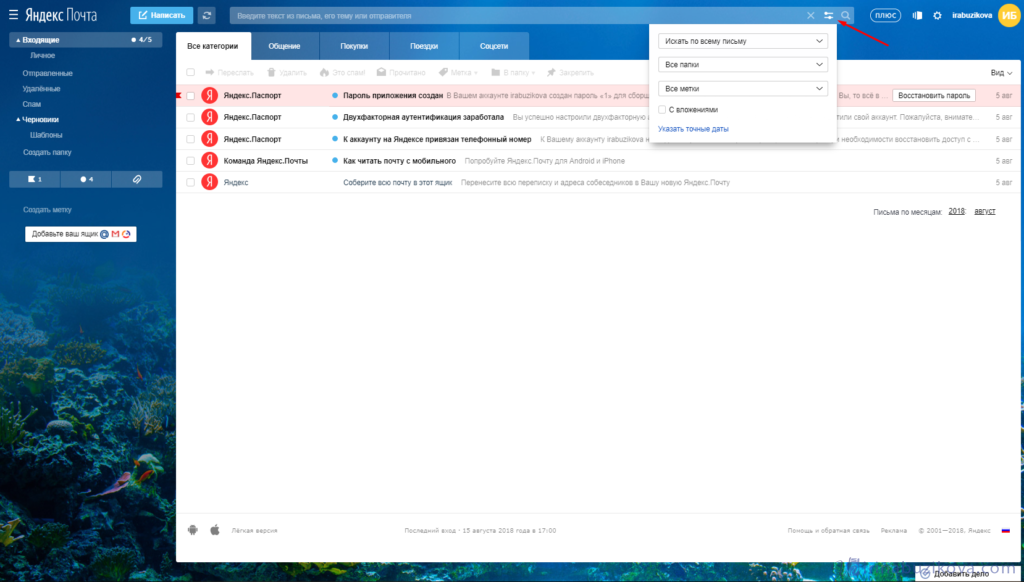
Task: Open the settings gear icon
Action: (x=937, y=16)
